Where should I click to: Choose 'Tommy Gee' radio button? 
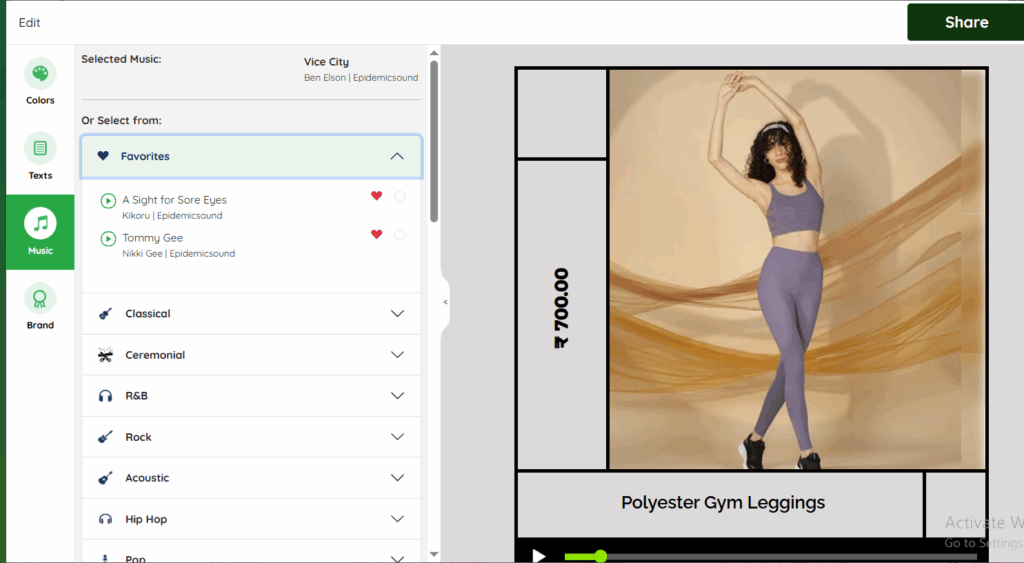click(x=400, y=235)
